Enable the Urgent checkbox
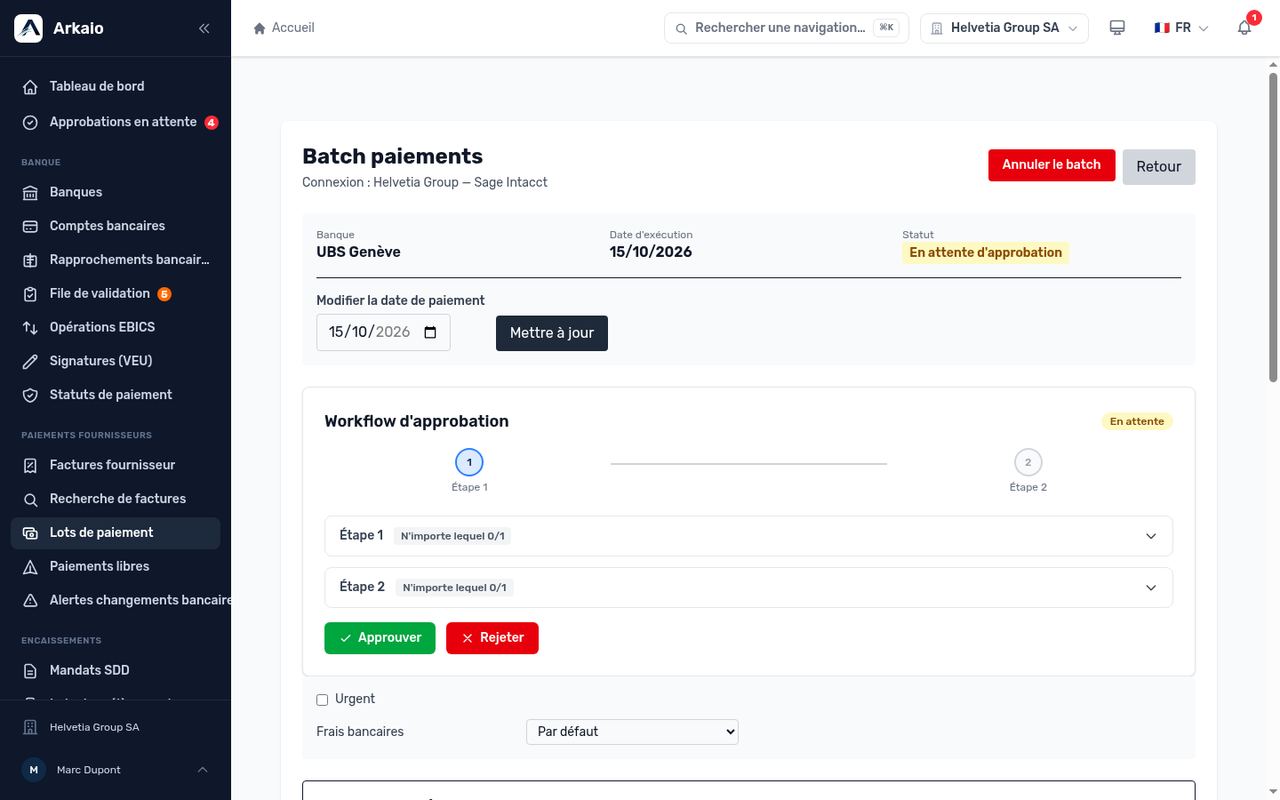Viewport: 1280px width, 800px height. pyautogui.click(x=322, y=700)
